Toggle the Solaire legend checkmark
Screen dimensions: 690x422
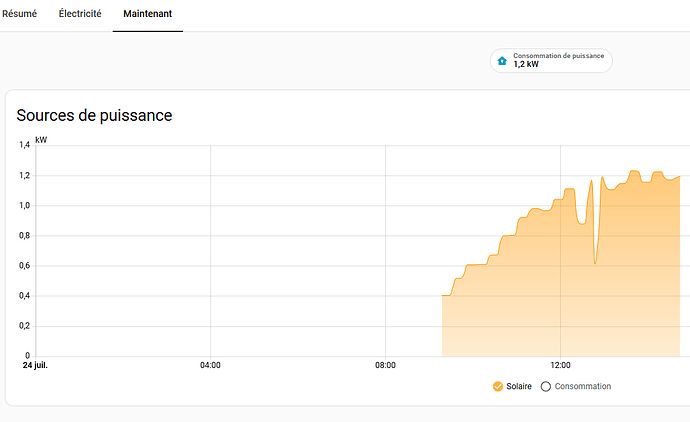tap(498, 386)
